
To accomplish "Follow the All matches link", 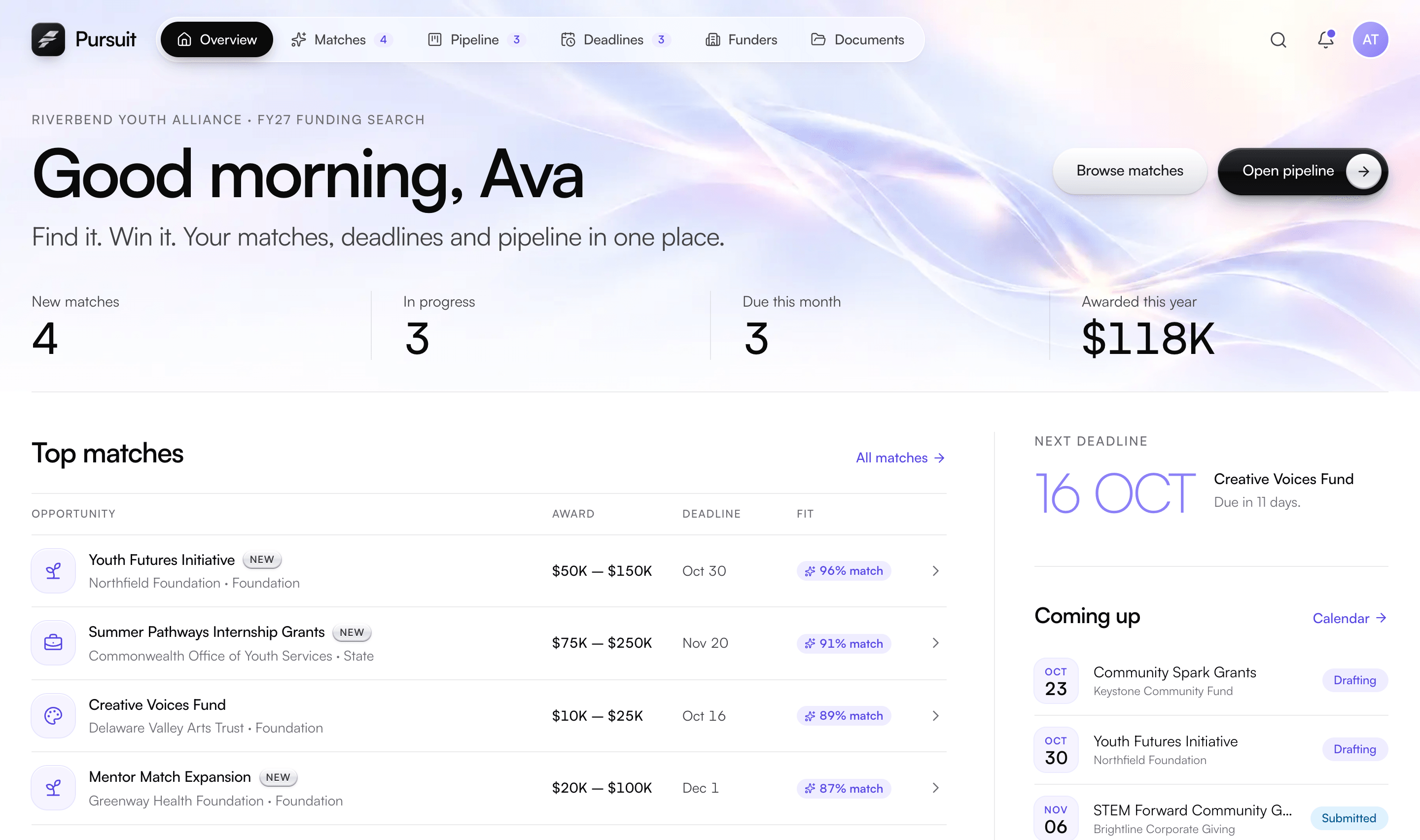I will point(900,458).
